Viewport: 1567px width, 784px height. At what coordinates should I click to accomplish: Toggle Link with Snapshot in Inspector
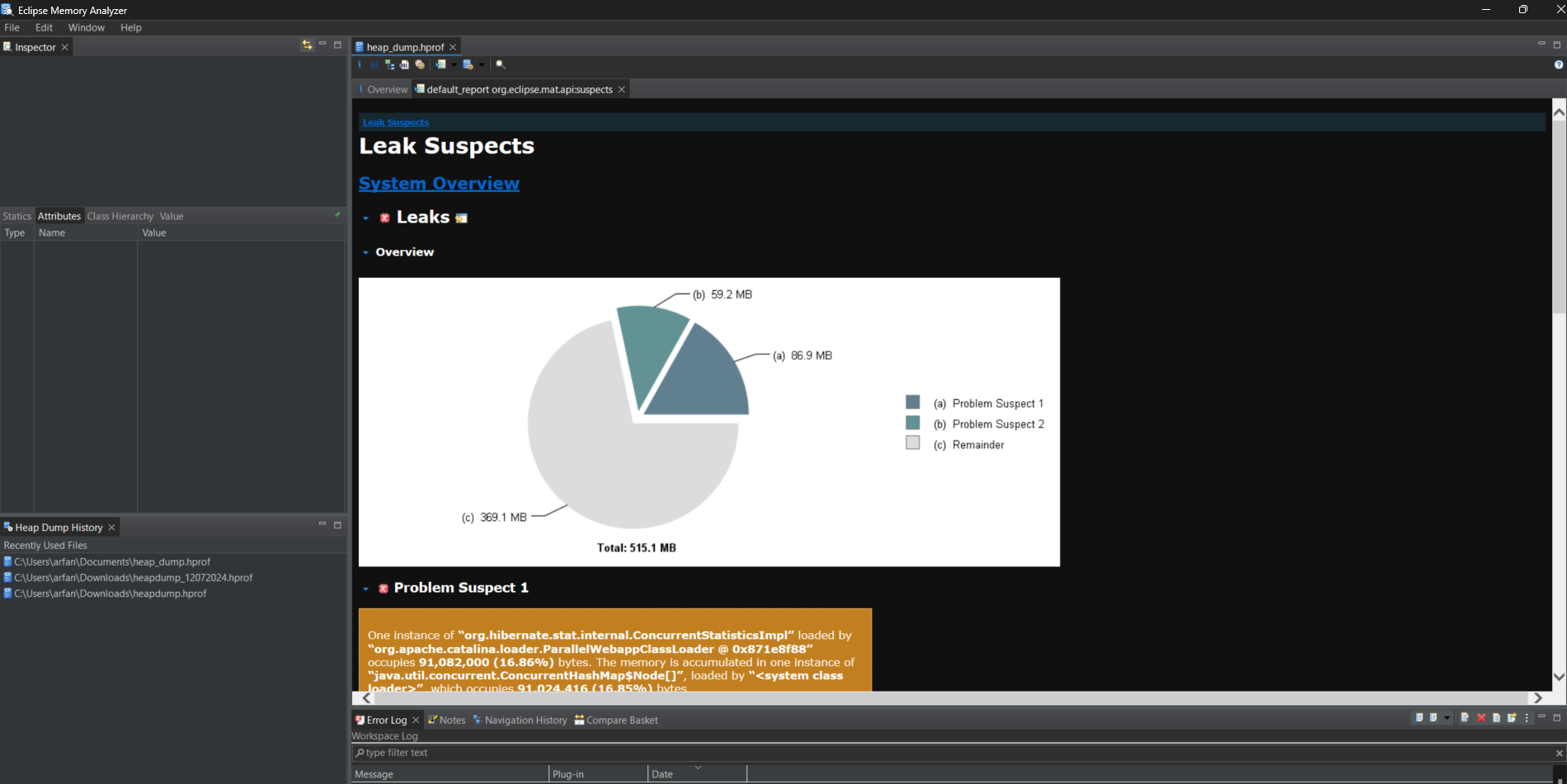tap(307, 45)
